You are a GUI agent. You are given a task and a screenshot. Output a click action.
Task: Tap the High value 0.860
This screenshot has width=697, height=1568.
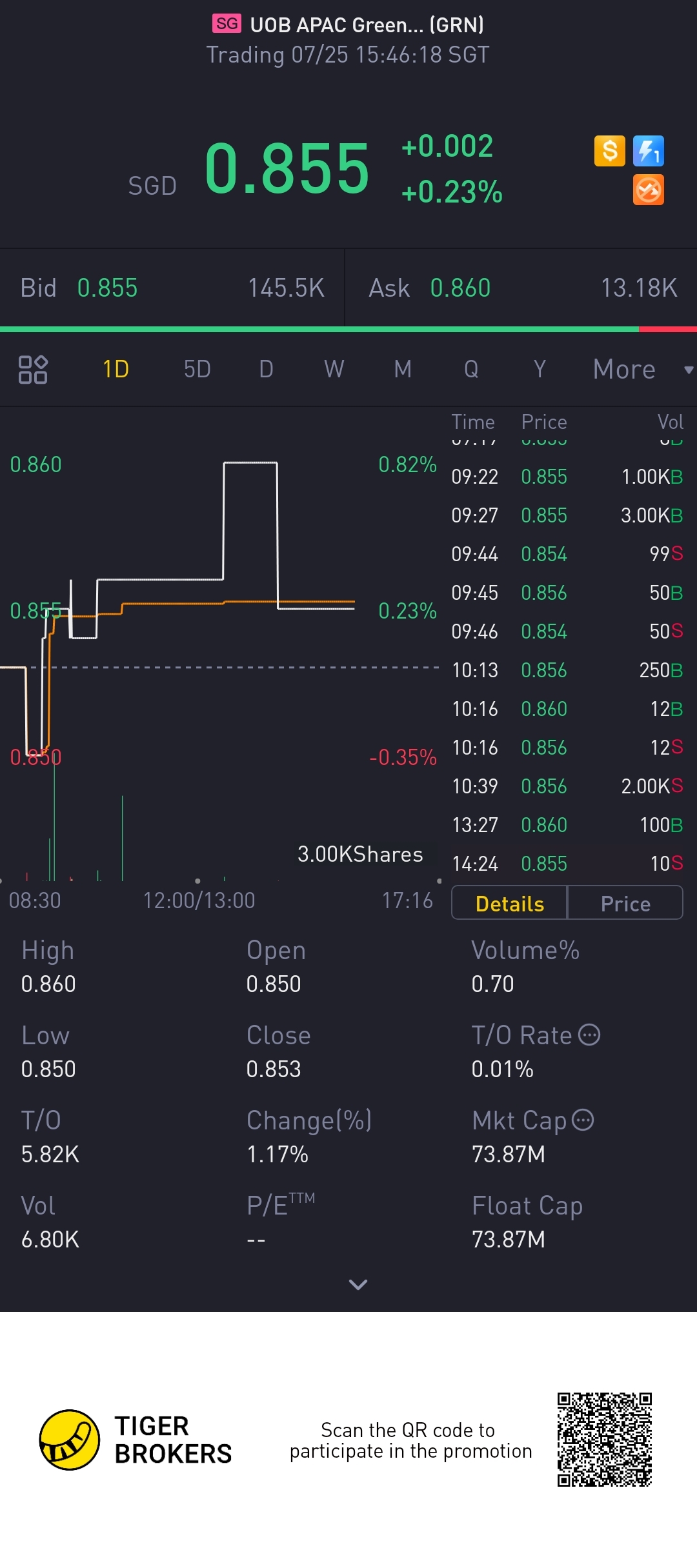(48, 984)
